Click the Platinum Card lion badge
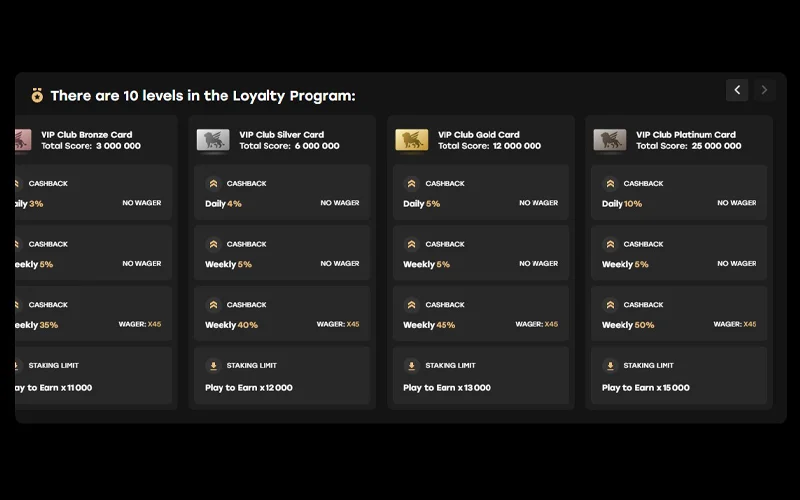Image resolution: width=800 pixels, height=500 pixels. 610,140
